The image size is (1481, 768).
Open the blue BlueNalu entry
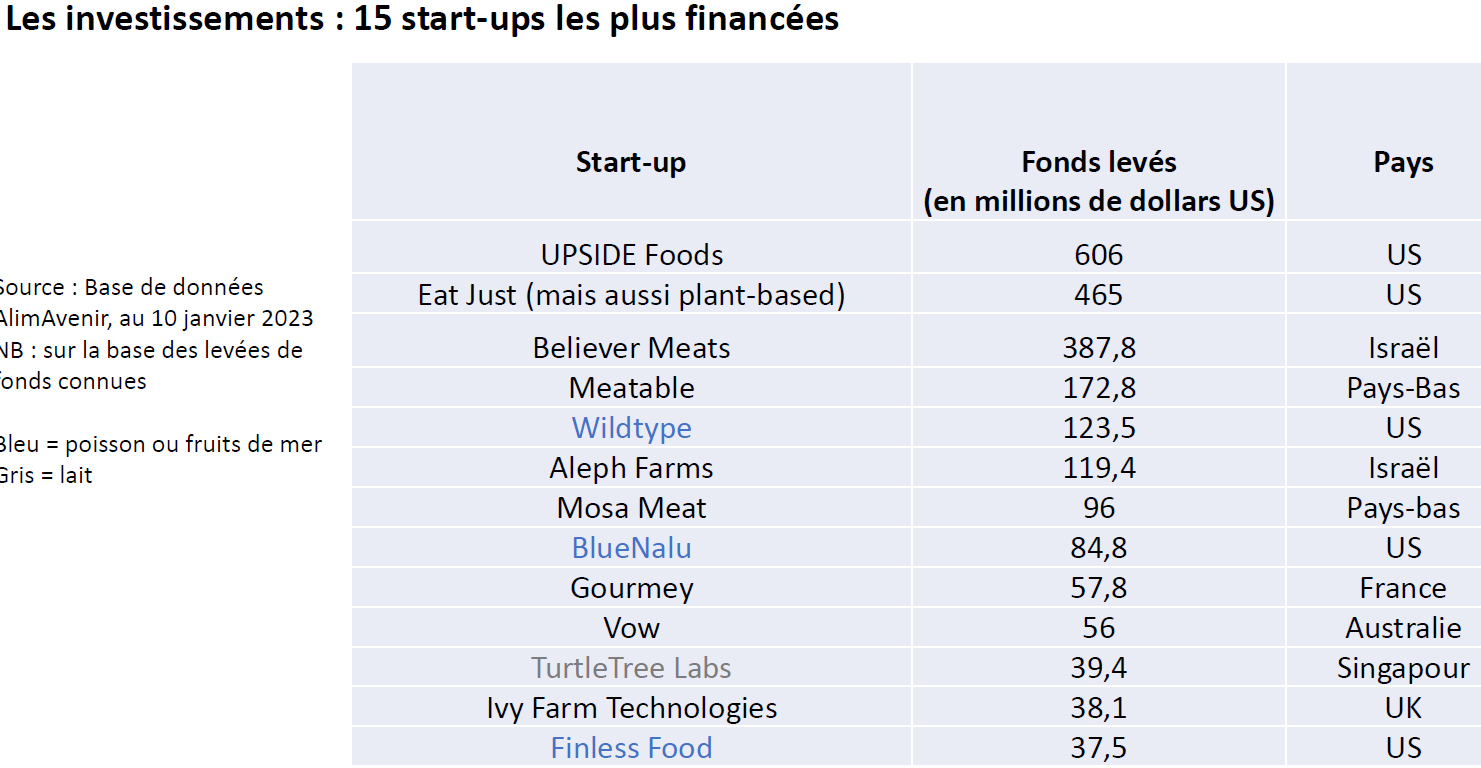(x=631, y=548)
